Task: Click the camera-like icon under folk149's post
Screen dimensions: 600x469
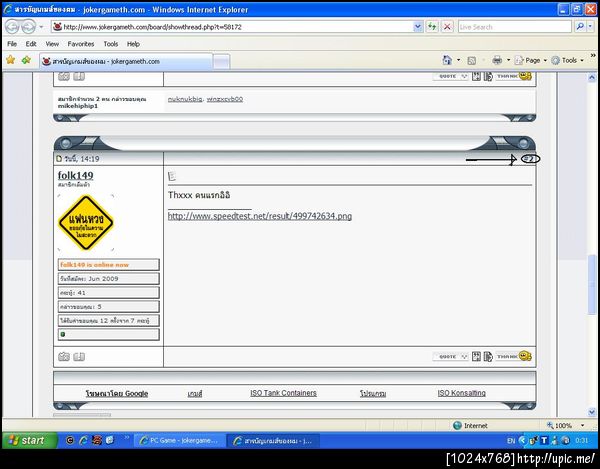Action: (x=64, y=357)
